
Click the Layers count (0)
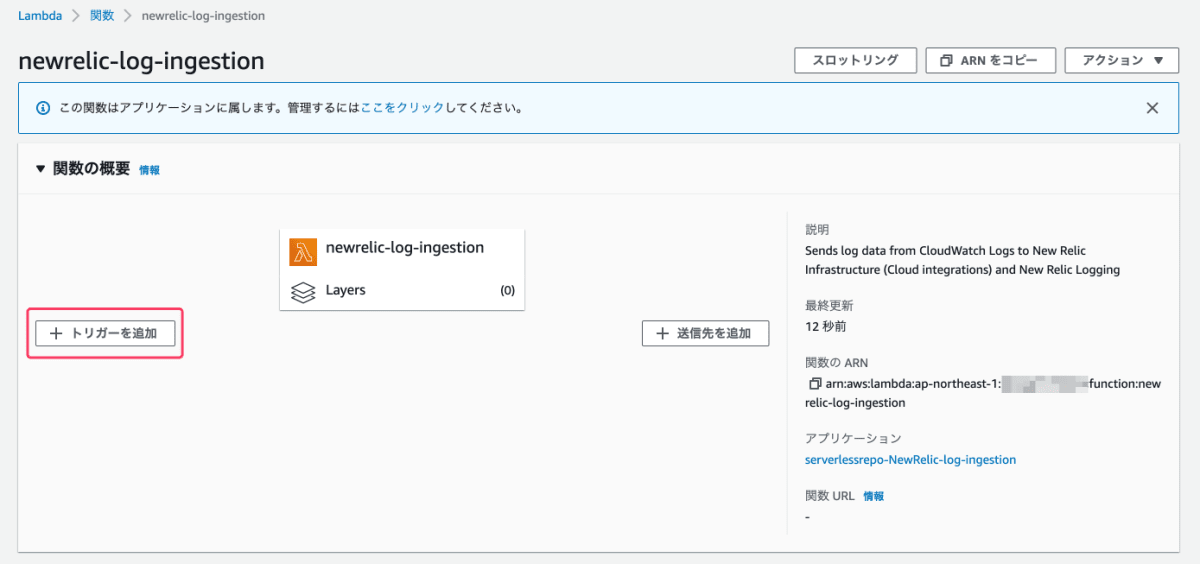(x=507, y=291)
